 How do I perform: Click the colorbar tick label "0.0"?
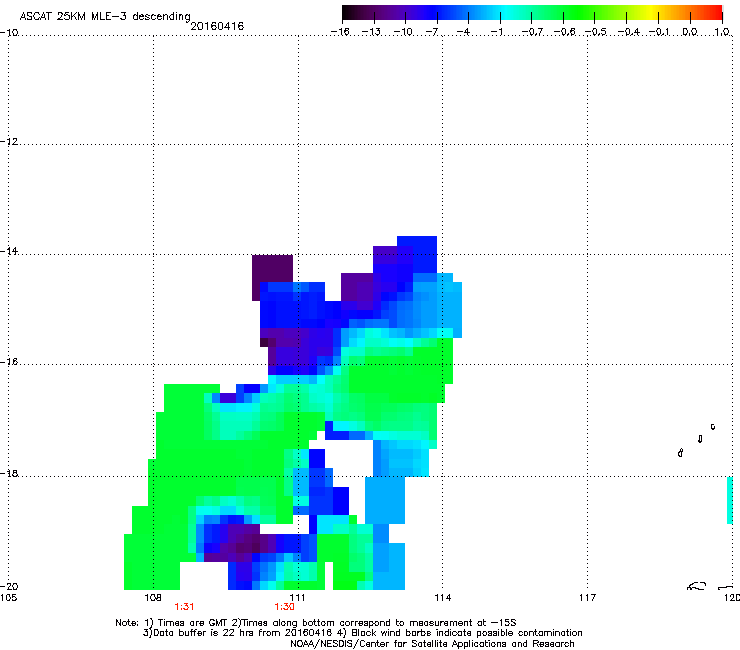[690, 32]
